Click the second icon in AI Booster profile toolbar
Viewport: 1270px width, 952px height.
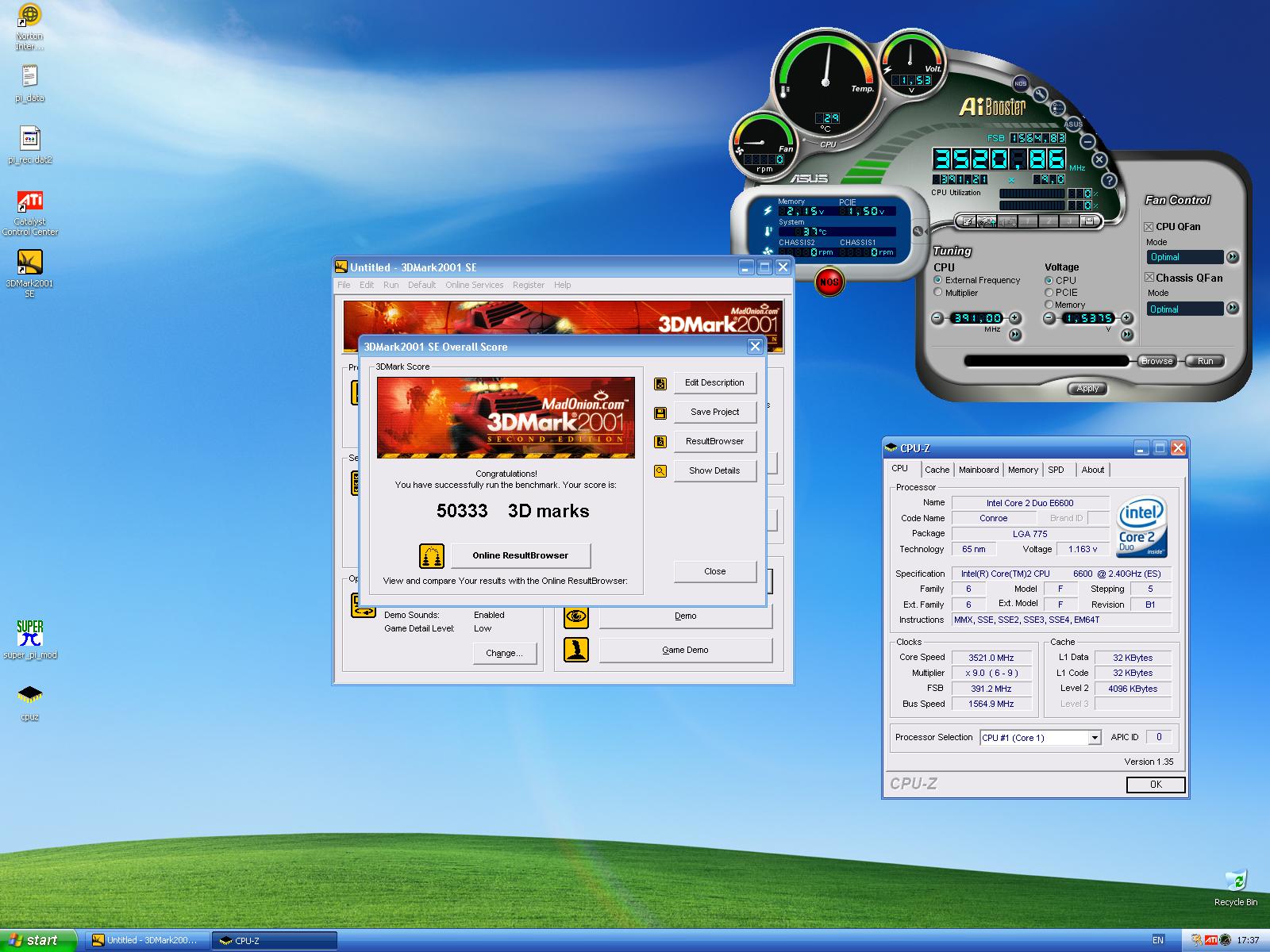[x=987, y=222]
